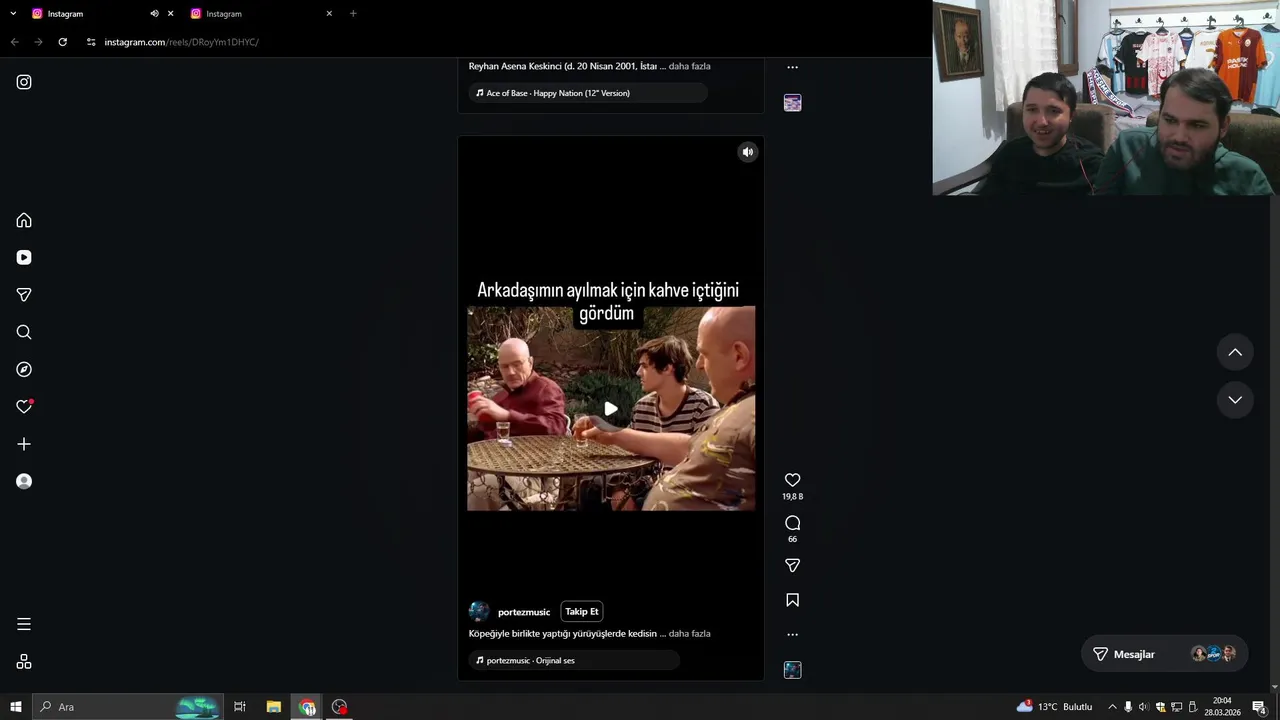Viewport: 1280px width, 720px height.
Task: Open comments on portezmusic reel
Action: 792,523
